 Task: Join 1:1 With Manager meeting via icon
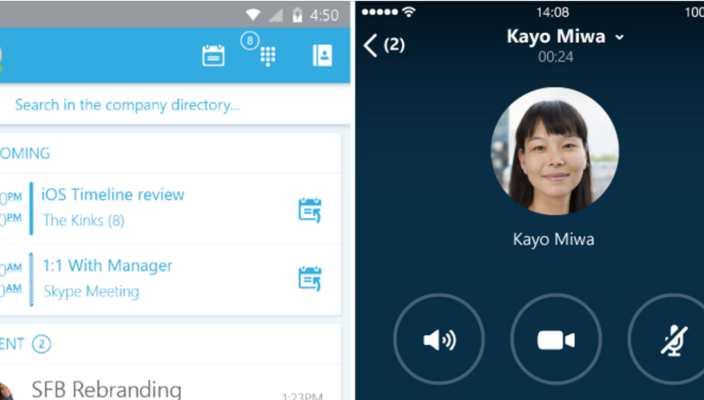coord(310,278)
